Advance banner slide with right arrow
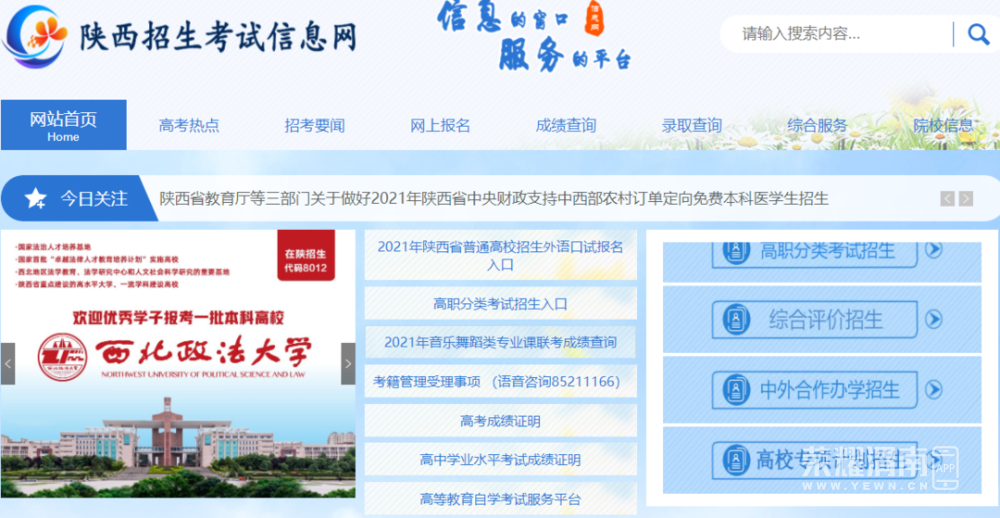 (348, 363)
